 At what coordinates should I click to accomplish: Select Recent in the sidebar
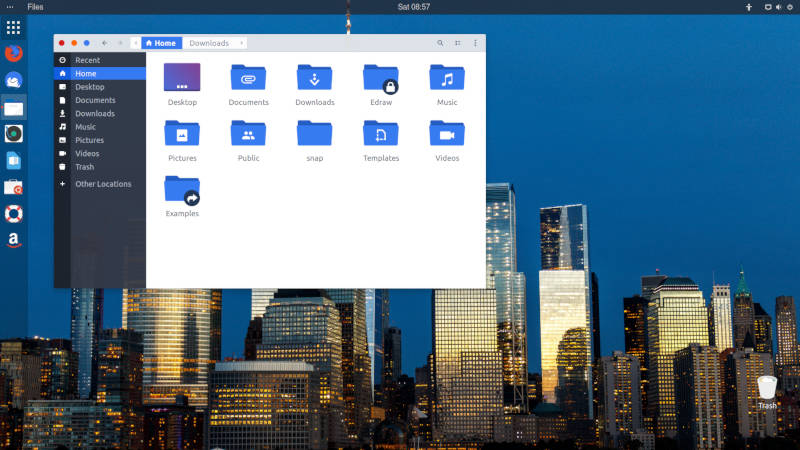(100, 60)
